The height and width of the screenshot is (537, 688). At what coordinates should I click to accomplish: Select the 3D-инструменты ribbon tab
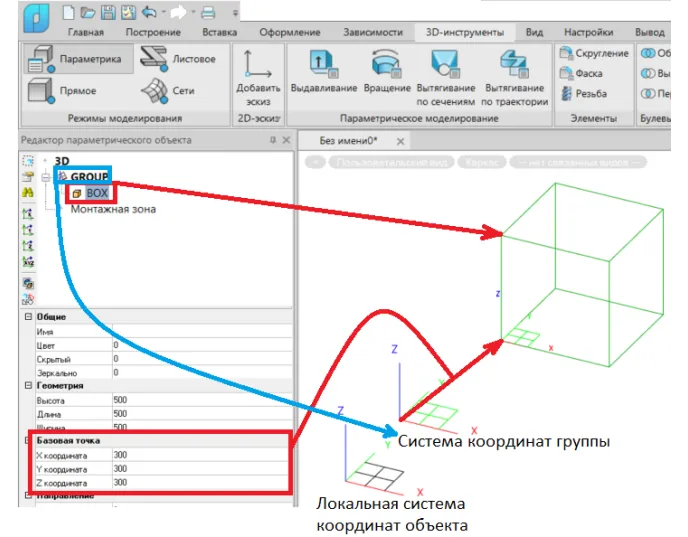pyautogui.click(x=465, y=32)
